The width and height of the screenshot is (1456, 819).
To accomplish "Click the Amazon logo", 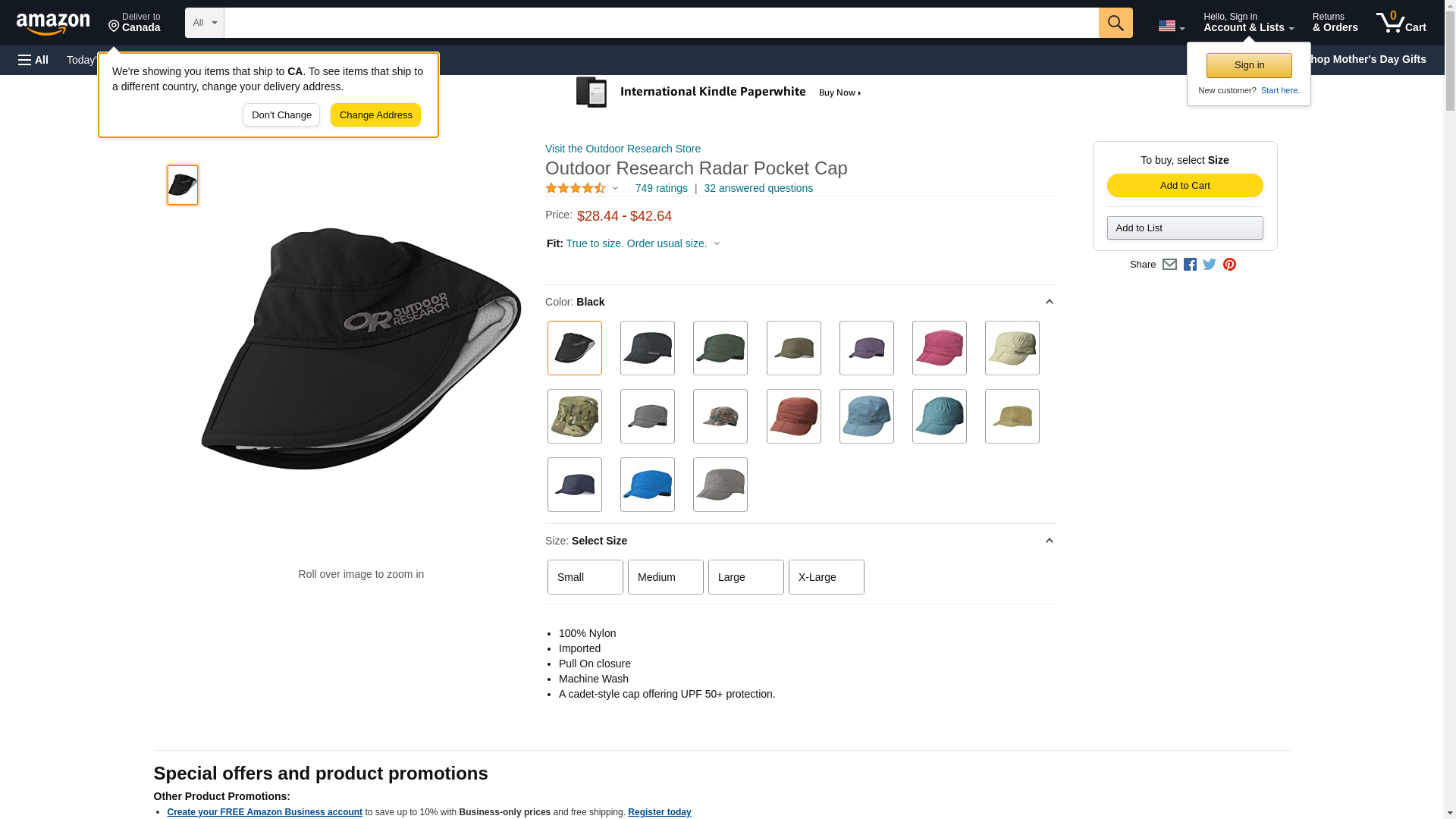I will (53, 24).
